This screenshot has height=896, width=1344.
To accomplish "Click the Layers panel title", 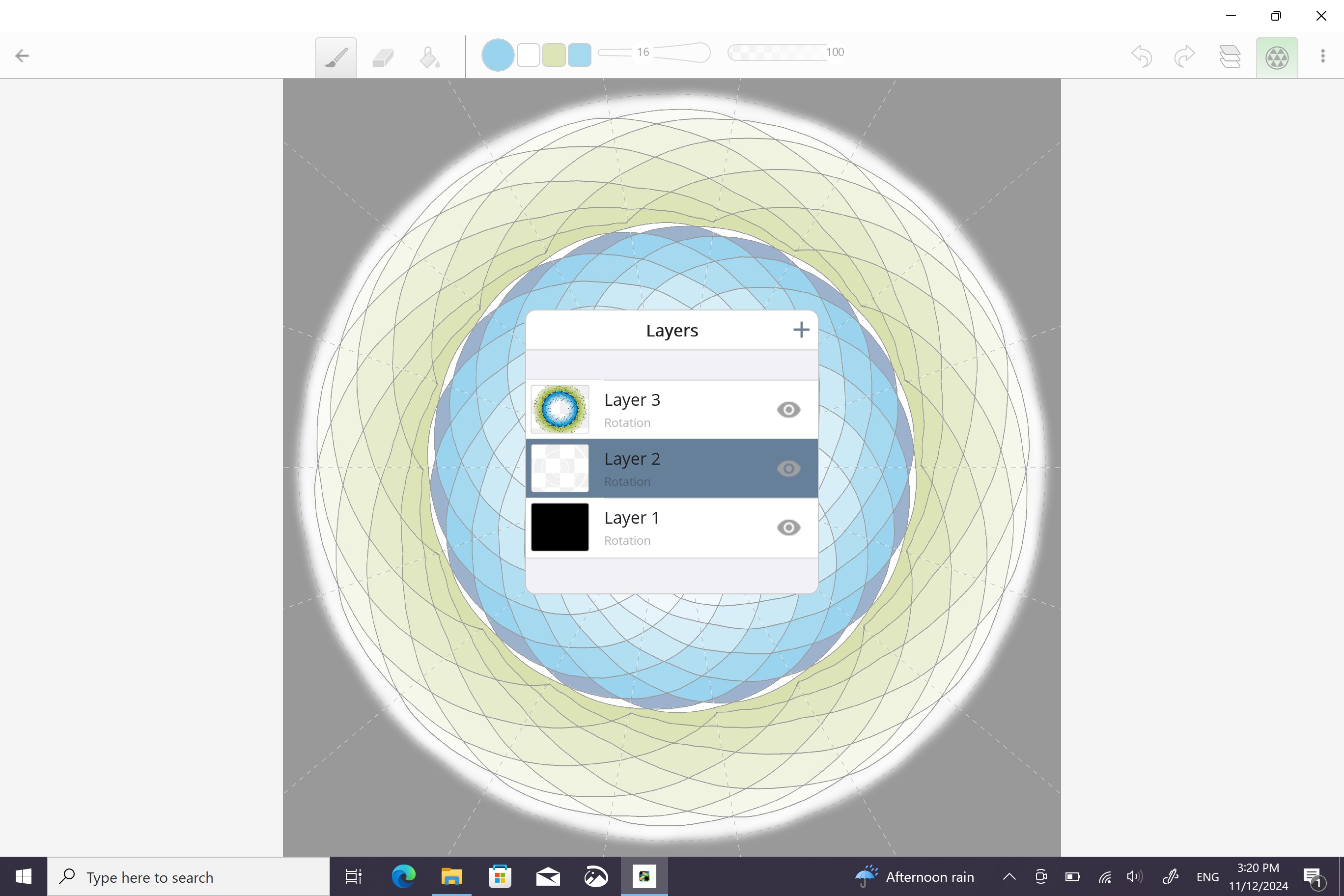I will click(x=672, y=330).
